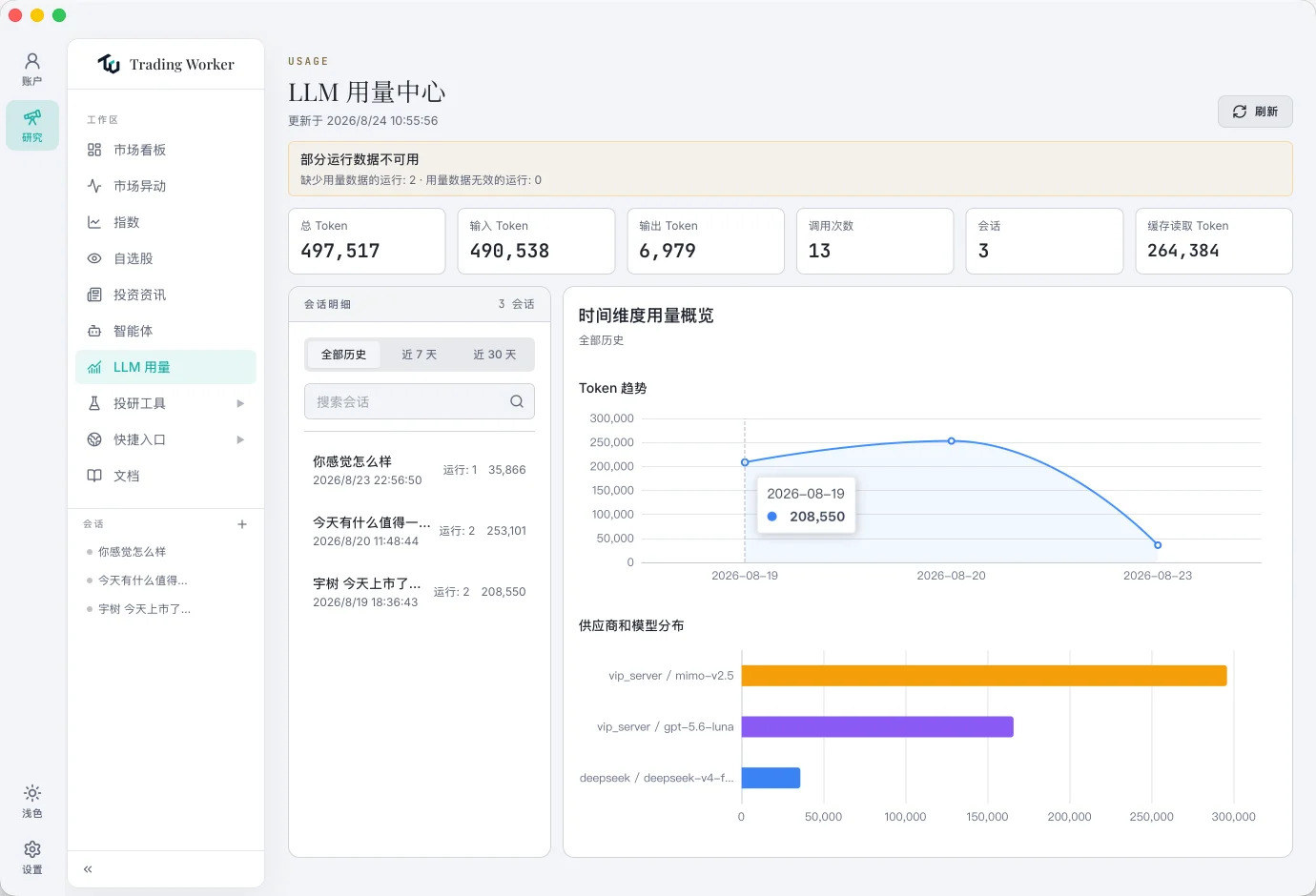Click the purple gpt-5.6-luna bar

tap(877, 727)
